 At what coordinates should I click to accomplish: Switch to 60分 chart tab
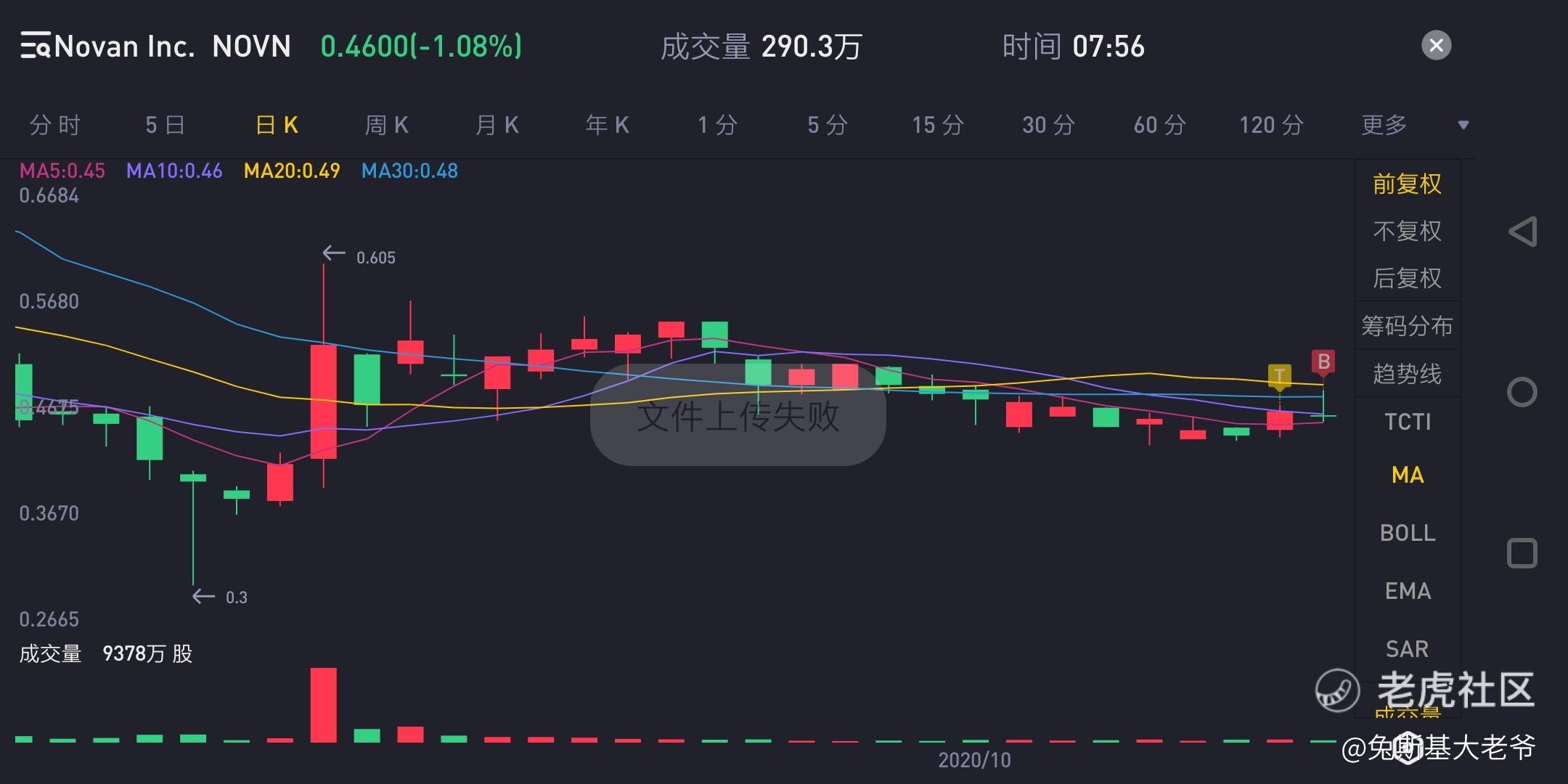click(x=1159, y=125)
